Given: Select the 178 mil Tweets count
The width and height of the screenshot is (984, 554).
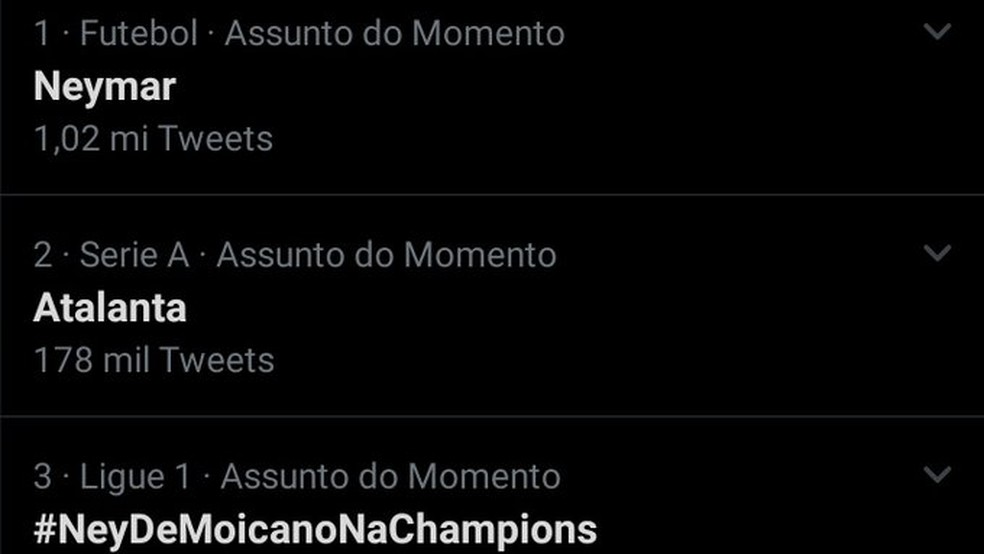Looking at the screenshot, I should point(154,359).
